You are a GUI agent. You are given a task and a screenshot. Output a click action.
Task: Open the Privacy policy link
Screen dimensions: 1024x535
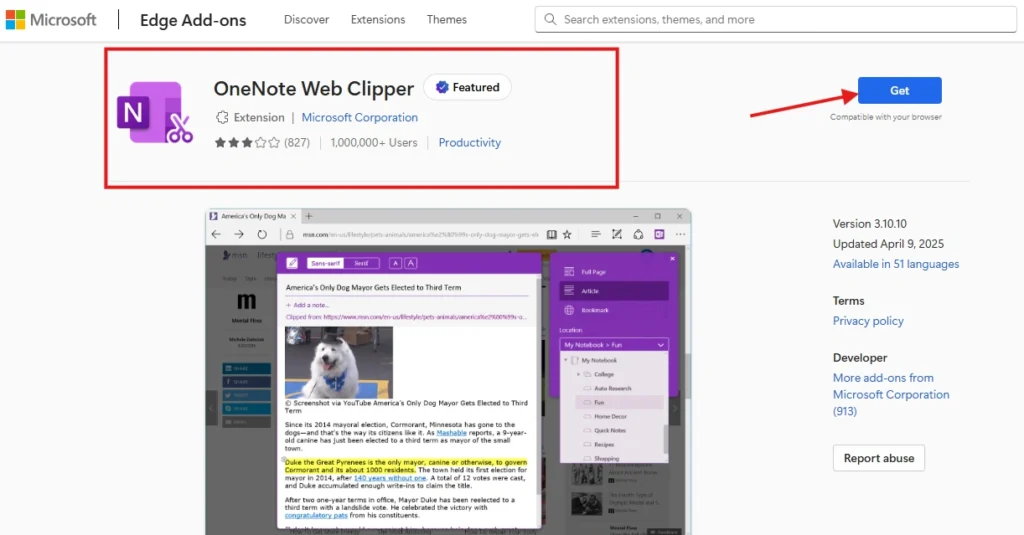tap(868, 321)
